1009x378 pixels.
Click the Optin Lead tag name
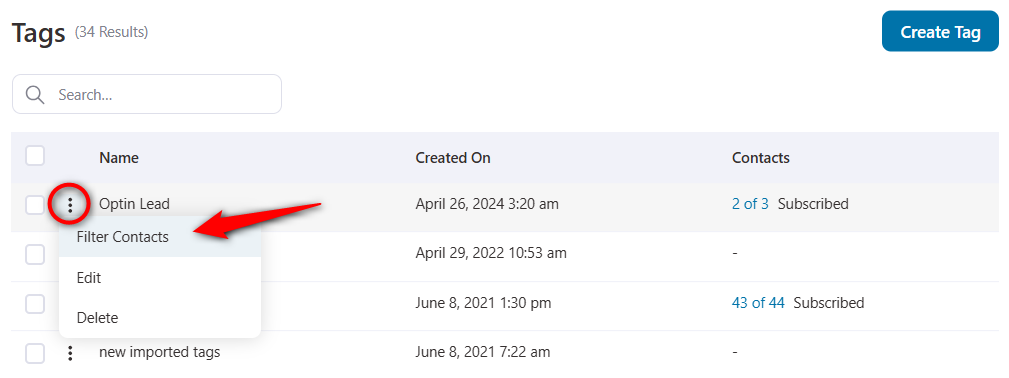coord(134,204)
